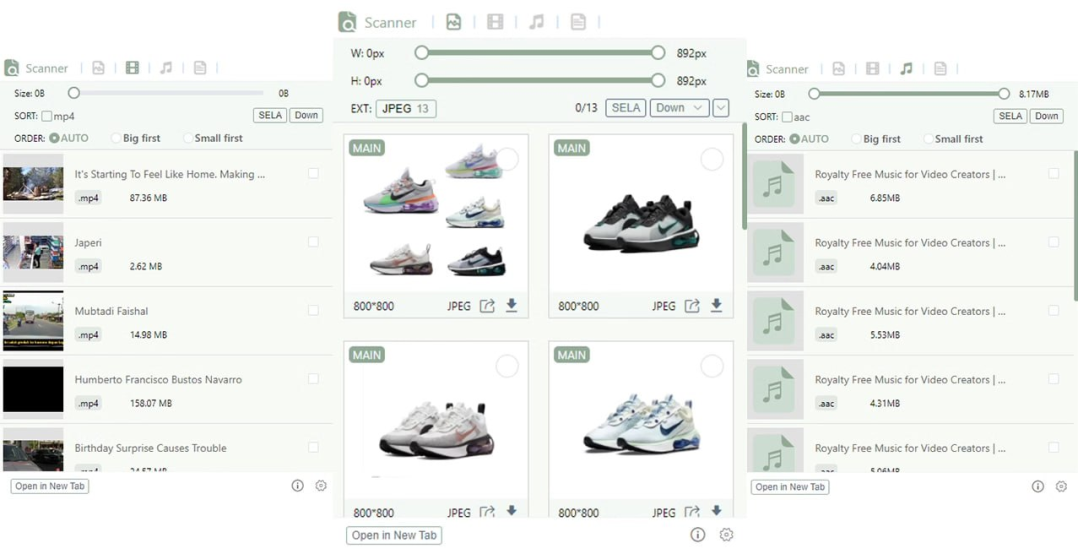The image size is (1078, 554).
Task: Expand the small chevron menu beside Down
Action: [720, 107]
